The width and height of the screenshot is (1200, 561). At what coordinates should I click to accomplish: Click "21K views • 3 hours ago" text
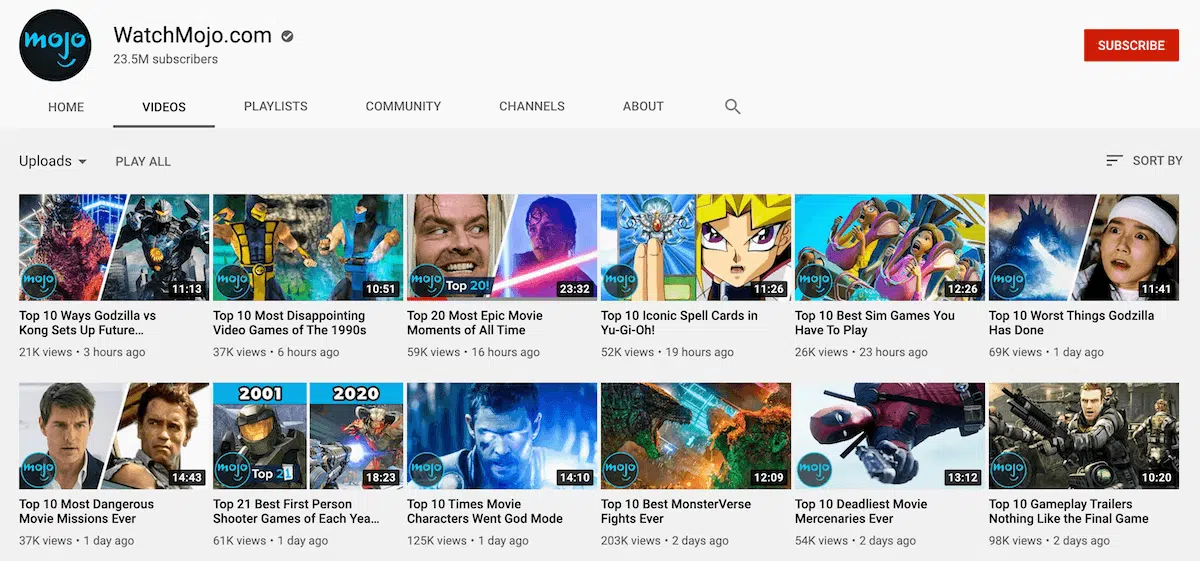[x=82, y=352]
